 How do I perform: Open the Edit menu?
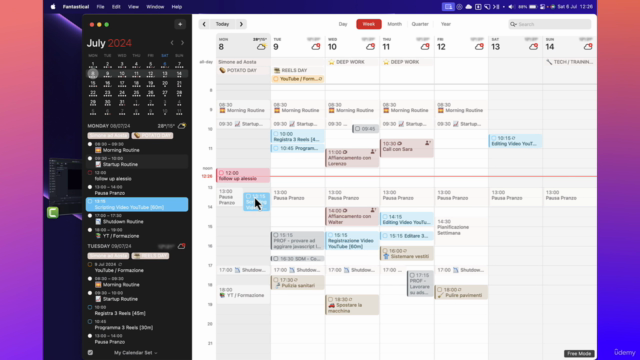tap(116, 7)
